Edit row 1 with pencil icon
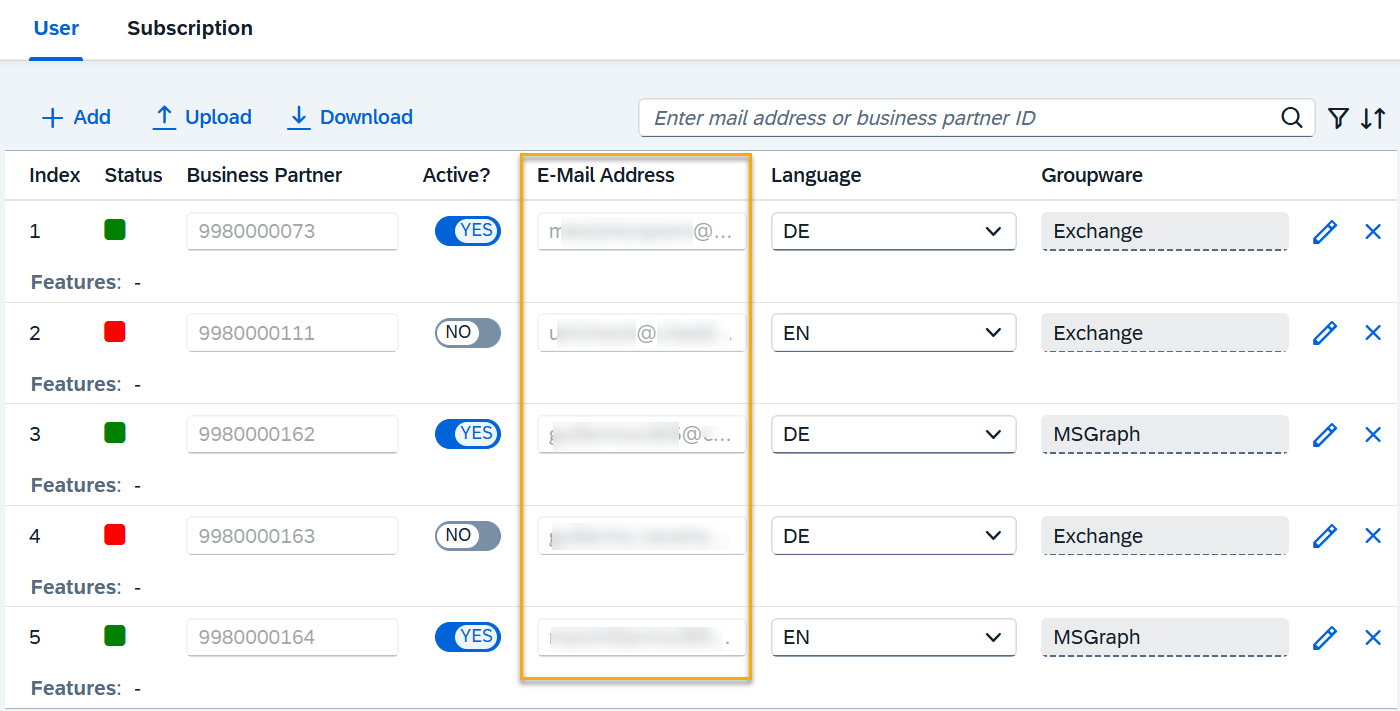The height and width of the screenshot is (711, 1400). coord(1325,232)
